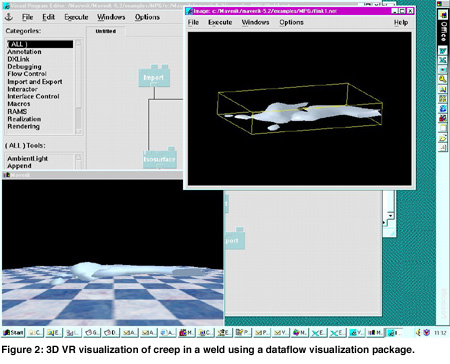This screenshot has height=364, width=450.
Task: Click the Office logo atop the shortcut bar
Action: coord(443,15)
